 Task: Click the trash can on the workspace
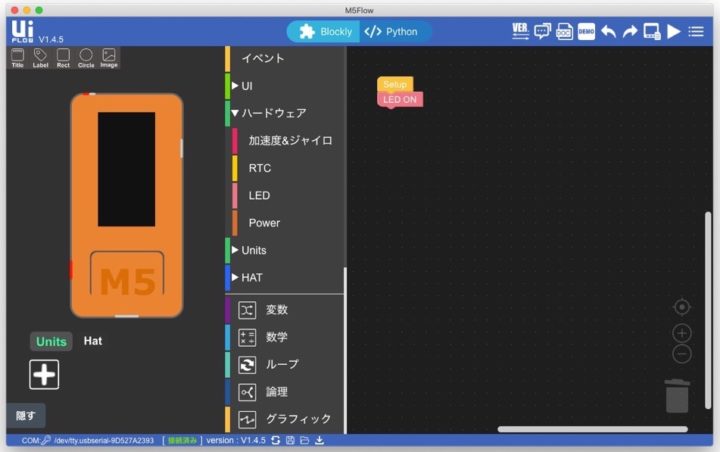pos(677,395)
